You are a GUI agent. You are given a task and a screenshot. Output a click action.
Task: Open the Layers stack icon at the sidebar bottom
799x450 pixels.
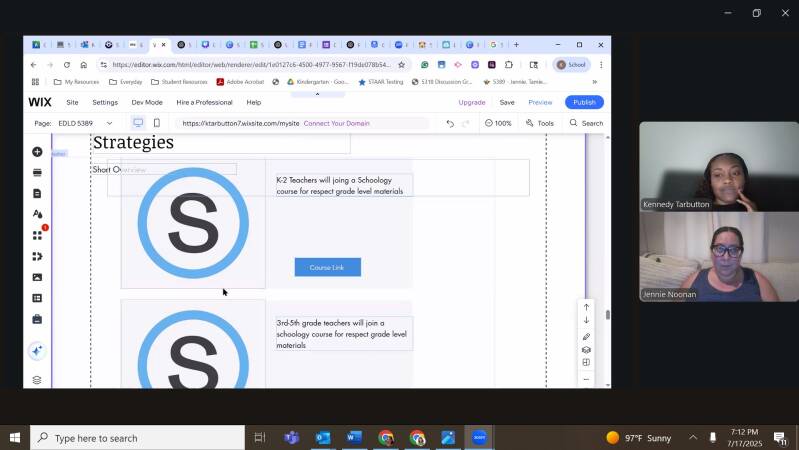coord(37,380)
